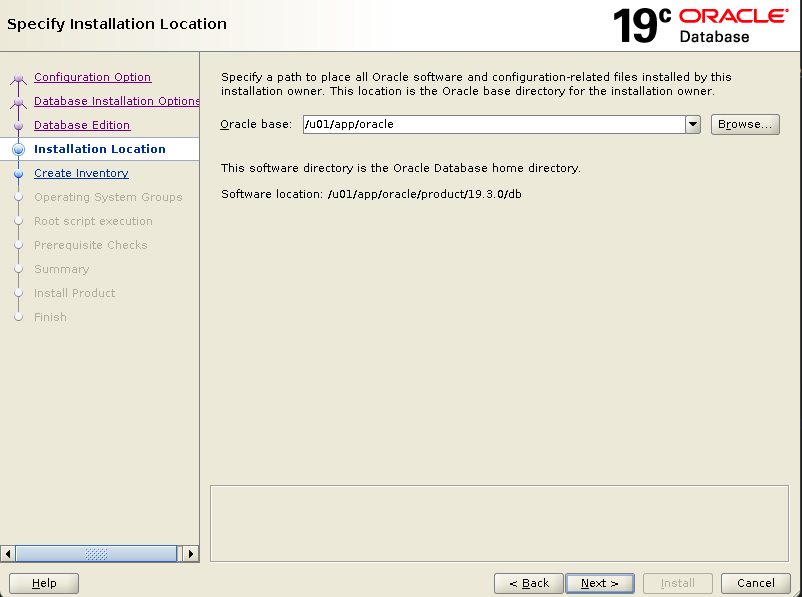Click the Database Edition step bullet icon
Viewport: 802px width, 597px height.
18,125
